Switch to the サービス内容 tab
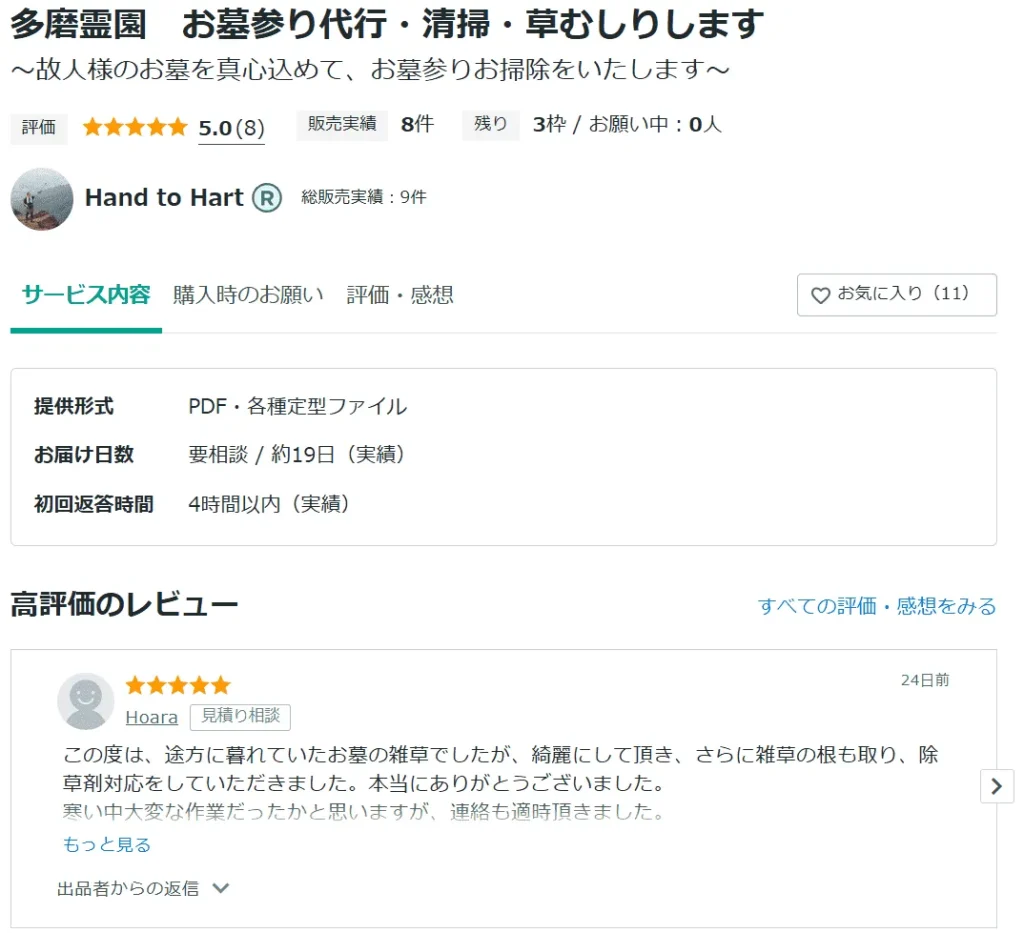The width and height of the screenshot is (1024, 933). coord(86,295)
